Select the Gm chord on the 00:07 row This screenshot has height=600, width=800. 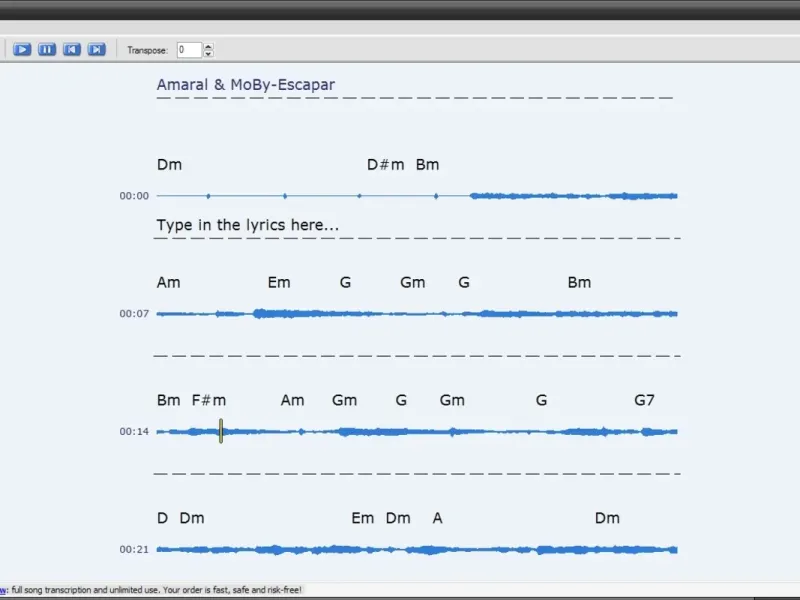click(413, 282)
